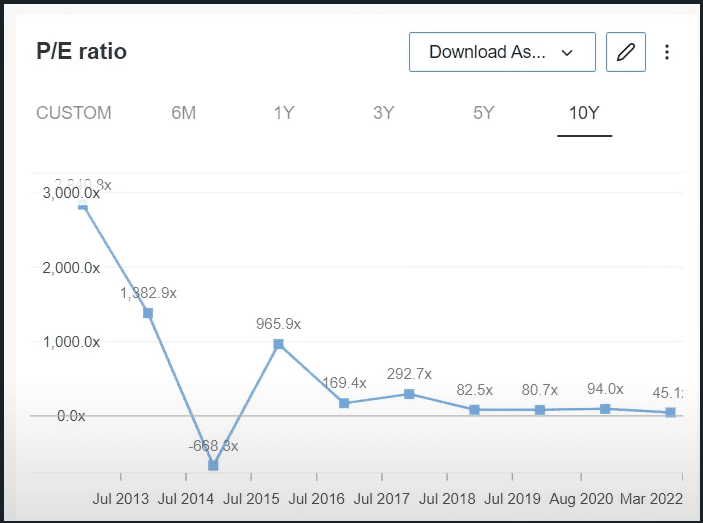Expand the Download As dropdown

(501, 52)
